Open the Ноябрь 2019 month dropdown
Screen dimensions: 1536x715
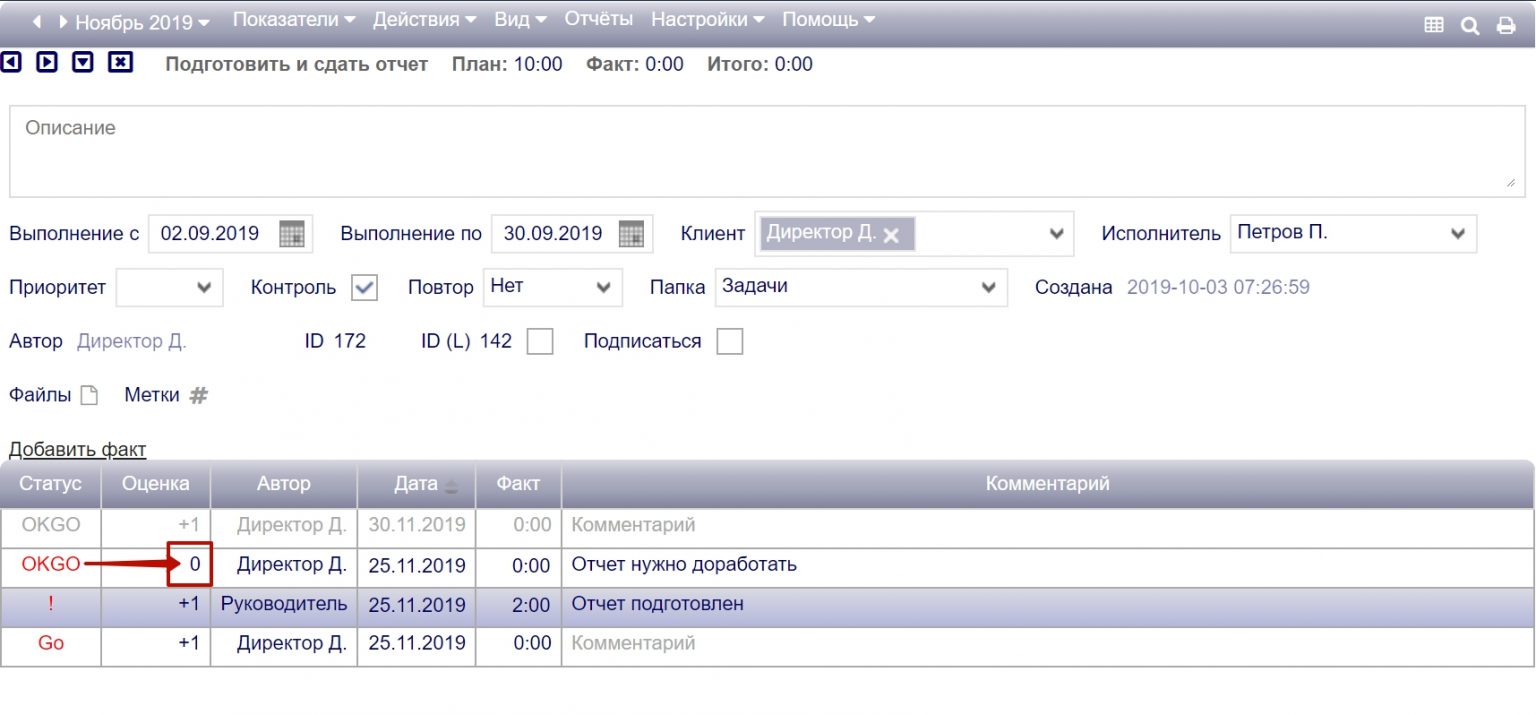(143, 22)
